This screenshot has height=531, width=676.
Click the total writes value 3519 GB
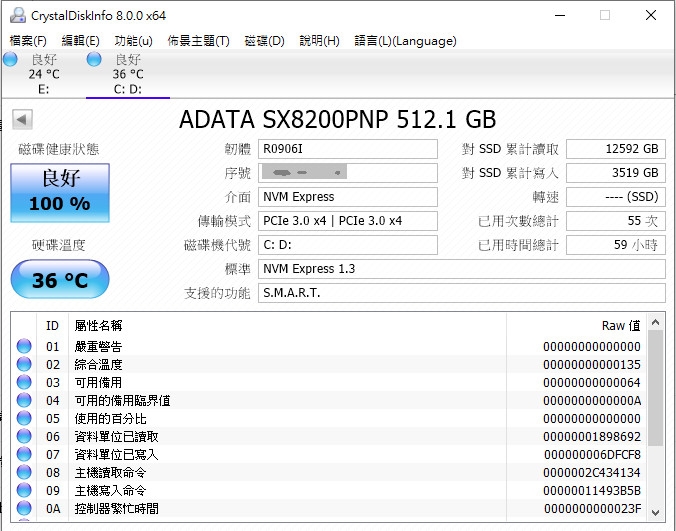616,173
